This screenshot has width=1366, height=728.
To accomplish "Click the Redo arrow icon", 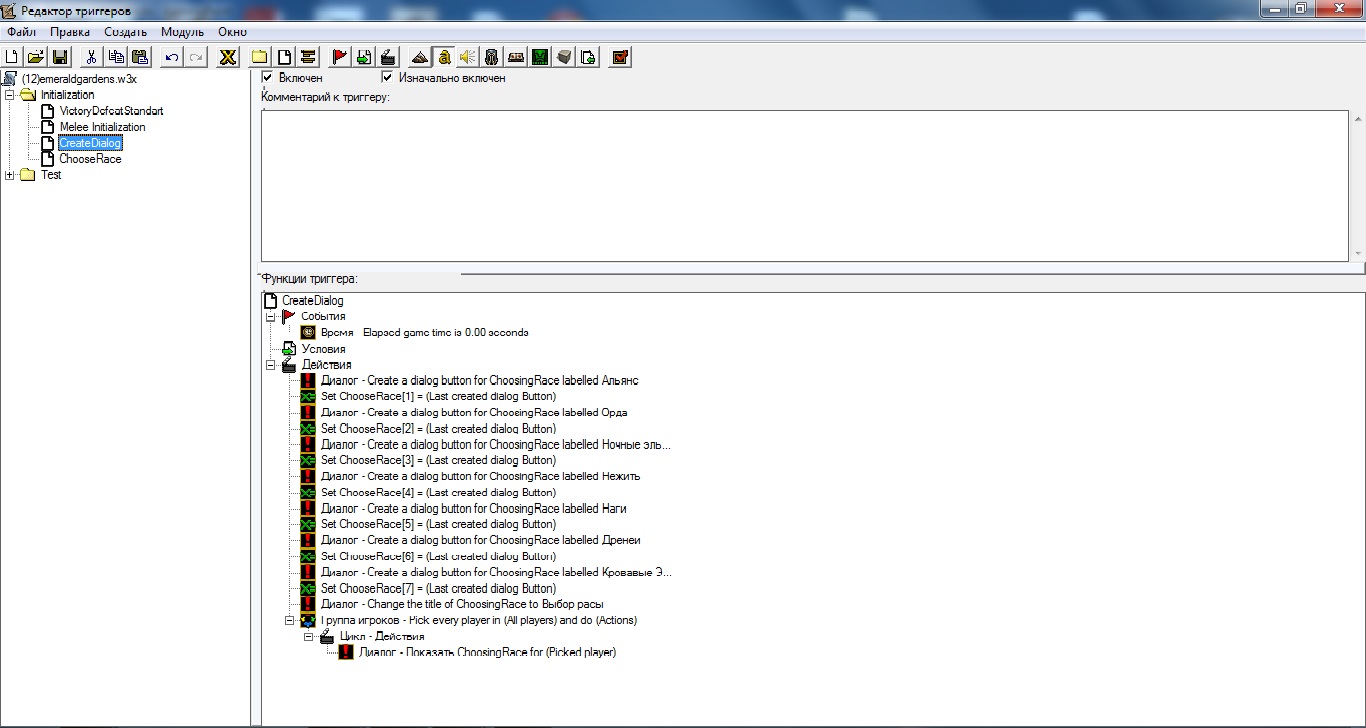I will [196, 57].
